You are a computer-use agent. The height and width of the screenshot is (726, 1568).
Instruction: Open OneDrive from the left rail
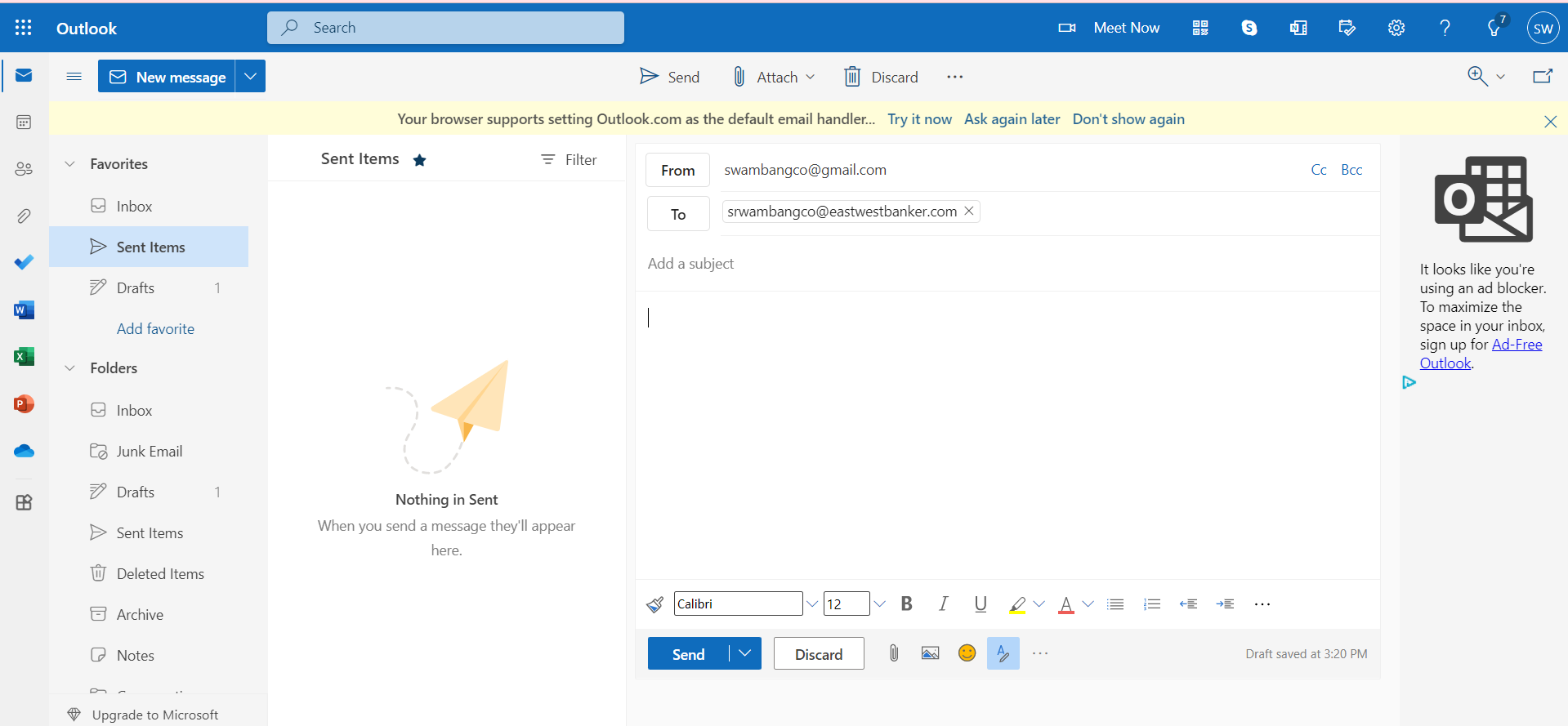tap(24, 451)
